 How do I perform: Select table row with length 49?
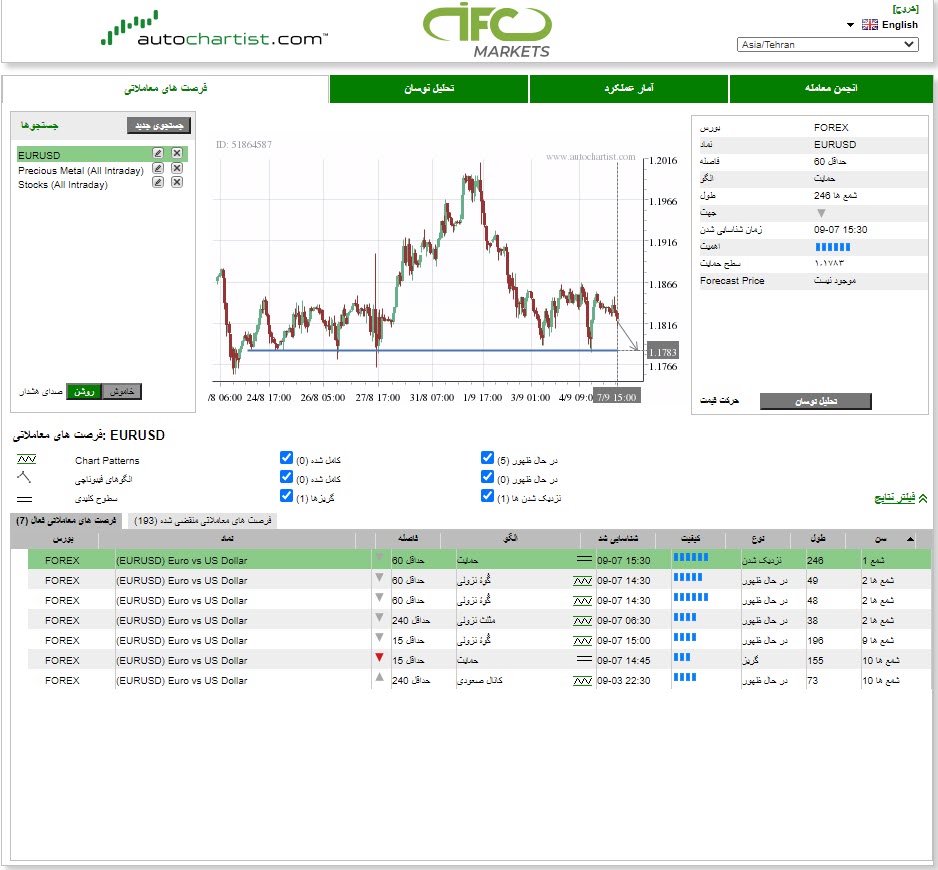click(479, 580)
